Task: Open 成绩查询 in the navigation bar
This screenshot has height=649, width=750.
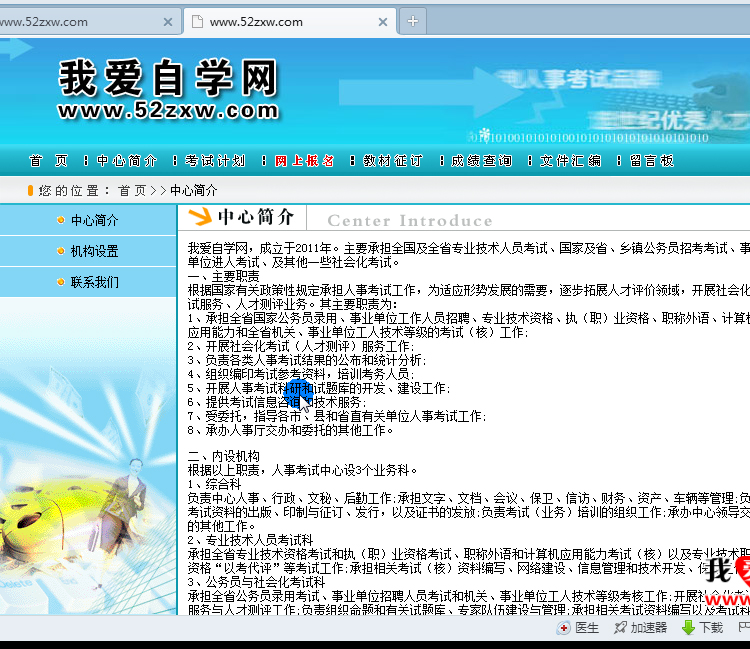Action: pyautogui.click(x=481, y=161)
